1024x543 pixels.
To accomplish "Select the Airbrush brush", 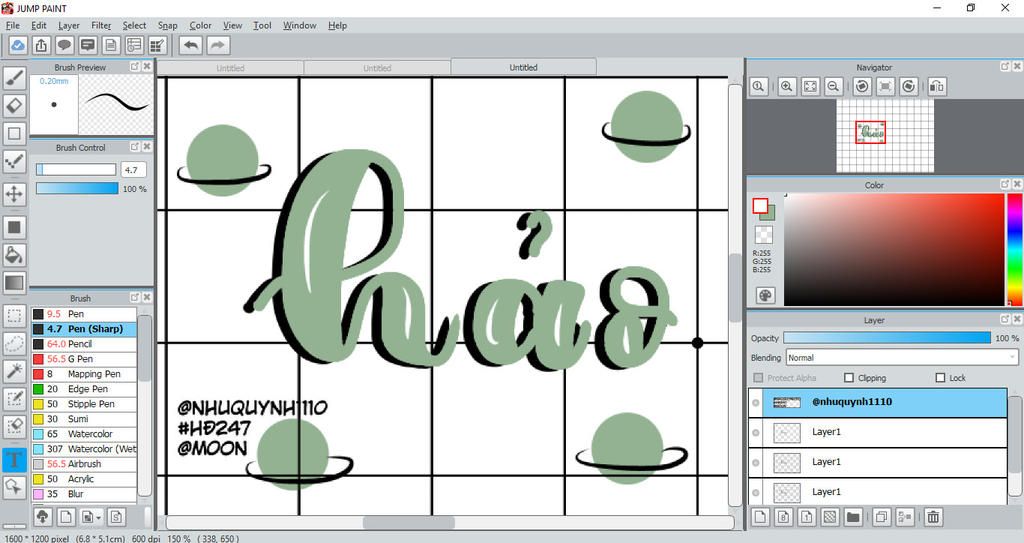I will 84,464.
